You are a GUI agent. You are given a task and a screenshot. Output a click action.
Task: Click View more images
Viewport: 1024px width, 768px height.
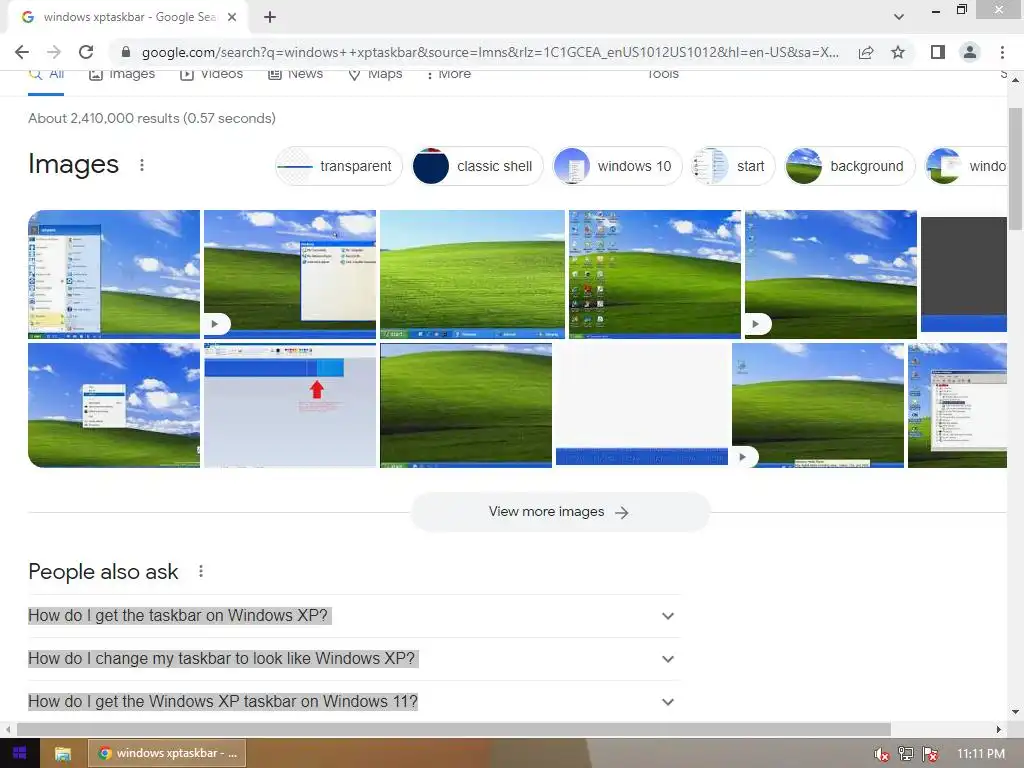(560, 512)
